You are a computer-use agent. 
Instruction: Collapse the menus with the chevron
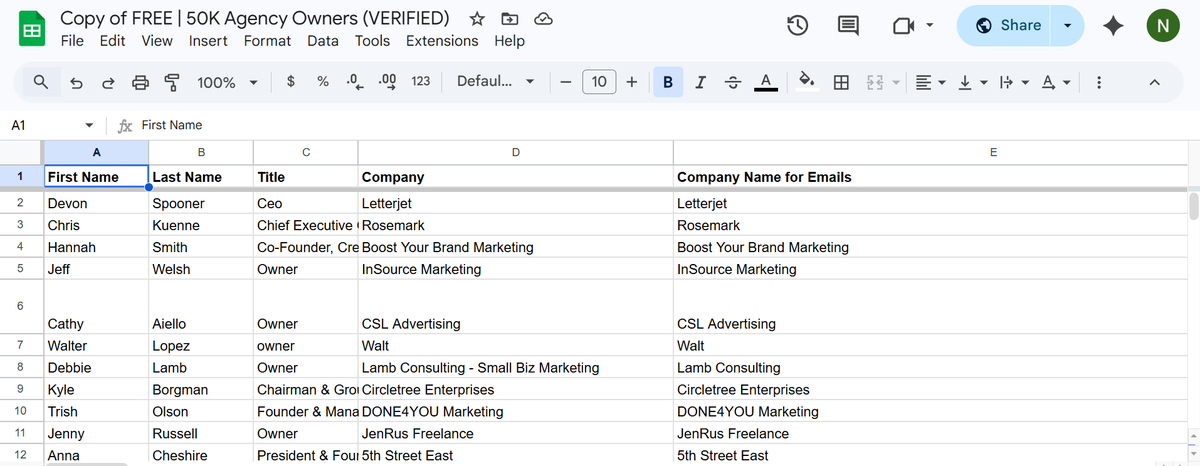click(x=1153, y=82)
